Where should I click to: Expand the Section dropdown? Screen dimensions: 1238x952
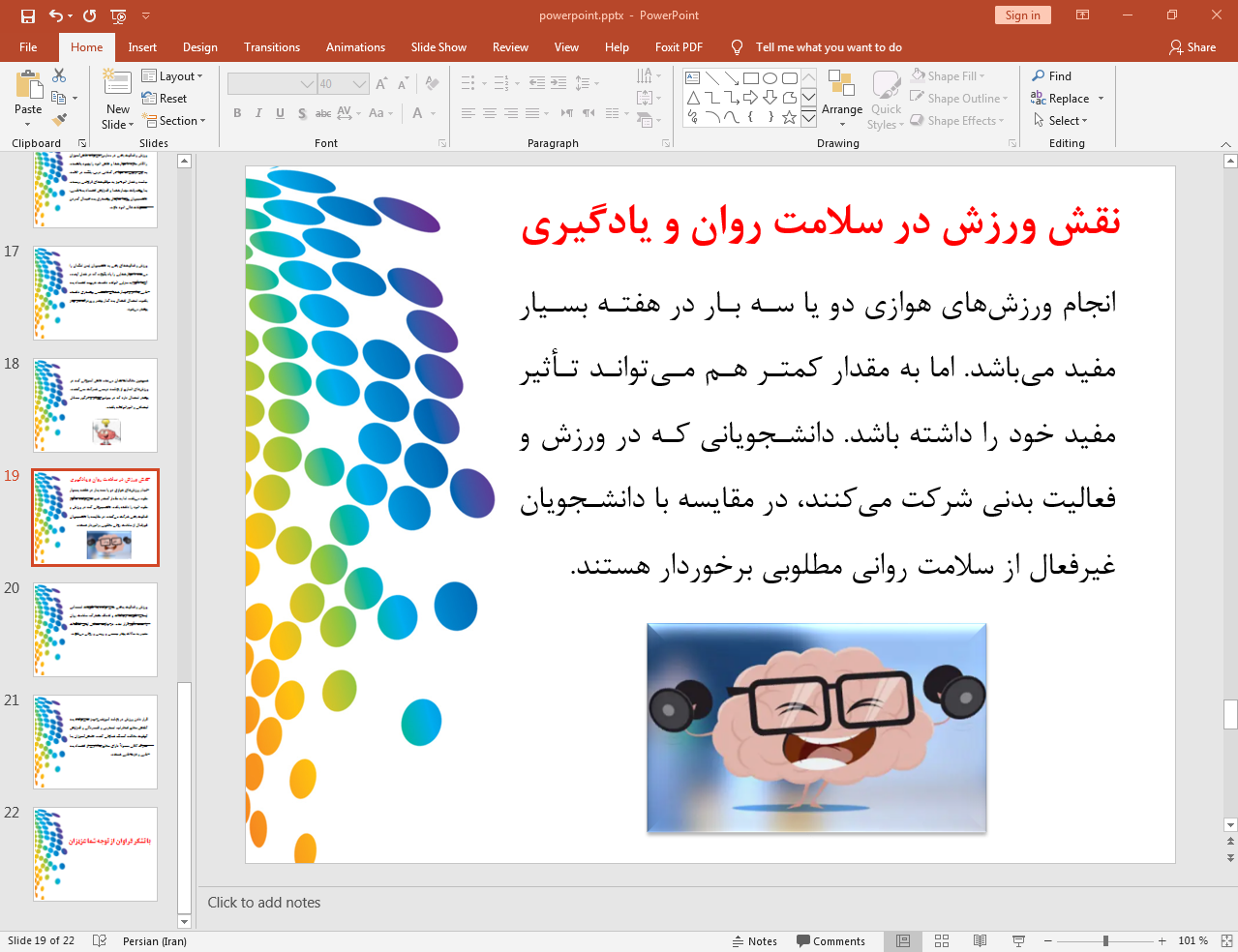click(174, 121)
